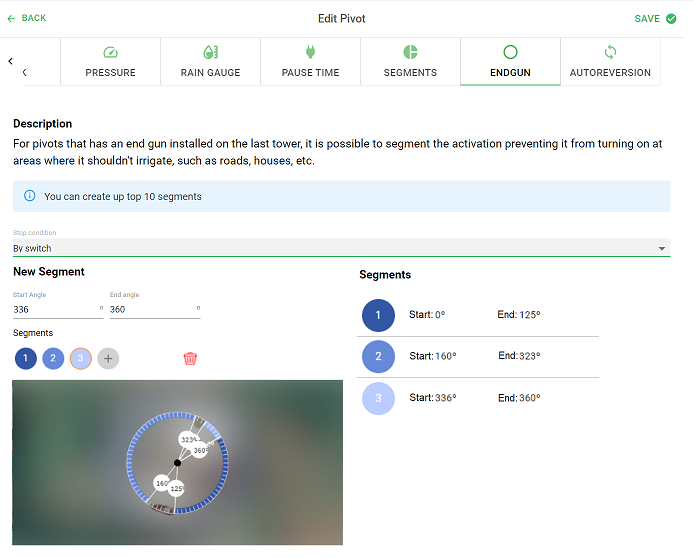This screenshot has width=694, height=558.
Task: Click the Stop condition dropdown arrow
Action: [662, 248]
